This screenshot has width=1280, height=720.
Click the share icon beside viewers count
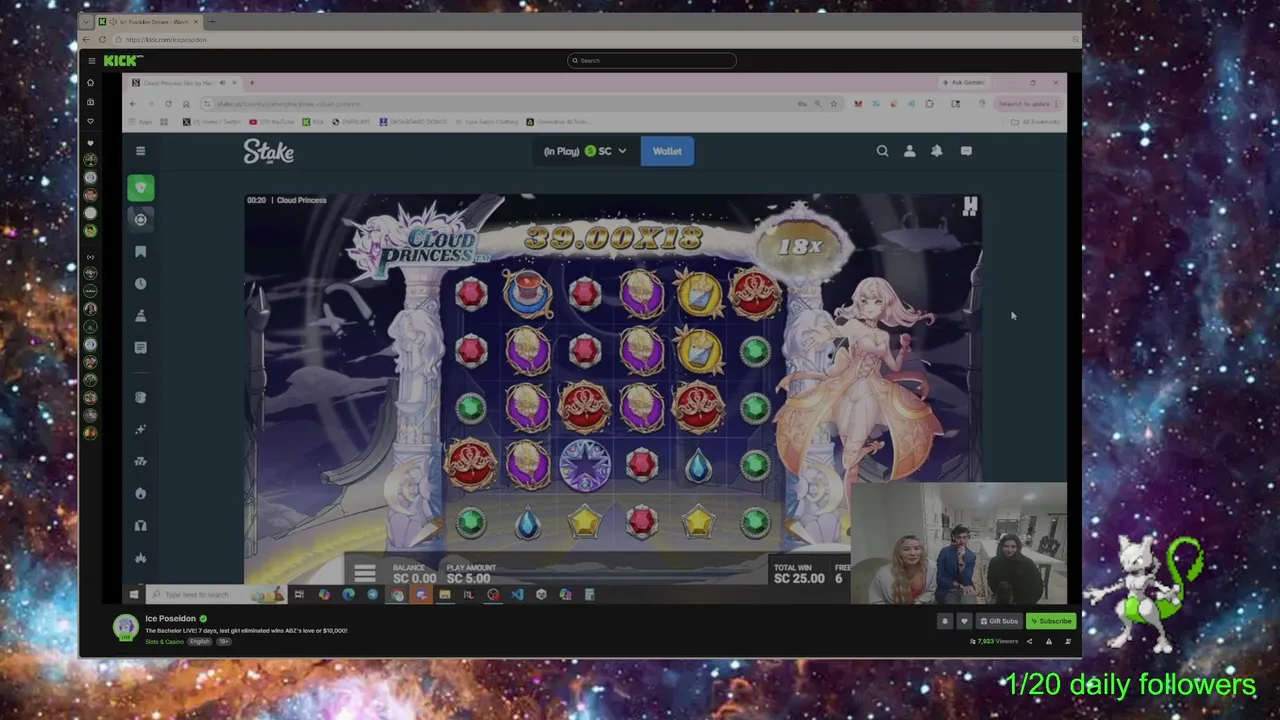1029,642
